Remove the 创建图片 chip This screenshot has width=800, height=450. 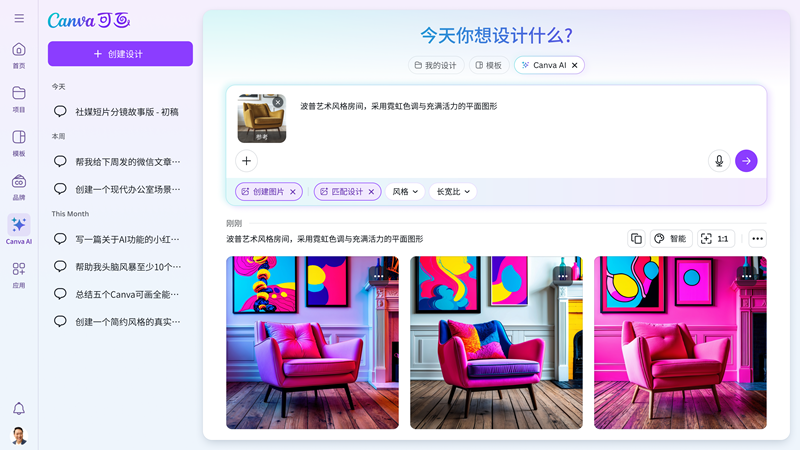293,192
